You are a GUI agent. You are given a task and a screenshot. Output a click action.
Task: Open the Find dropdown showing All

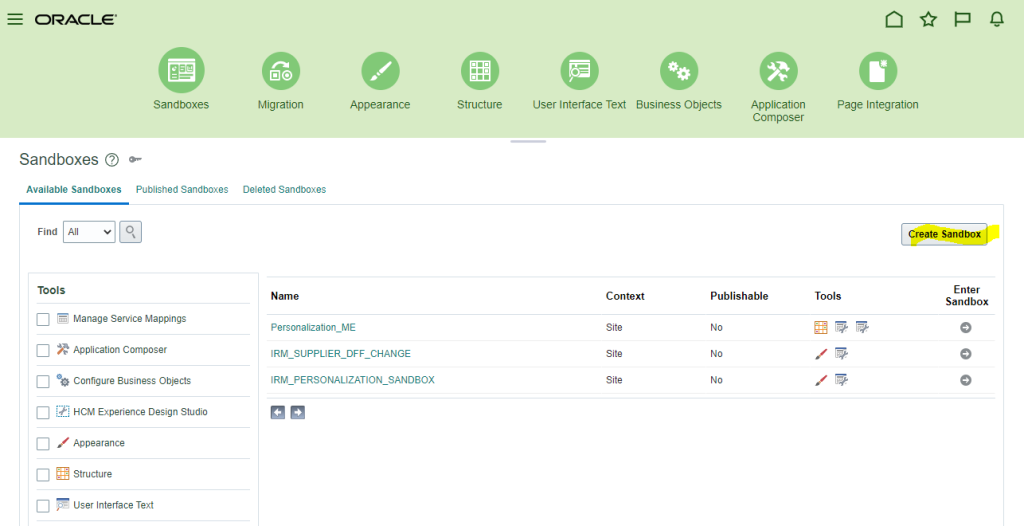(89, 232)
